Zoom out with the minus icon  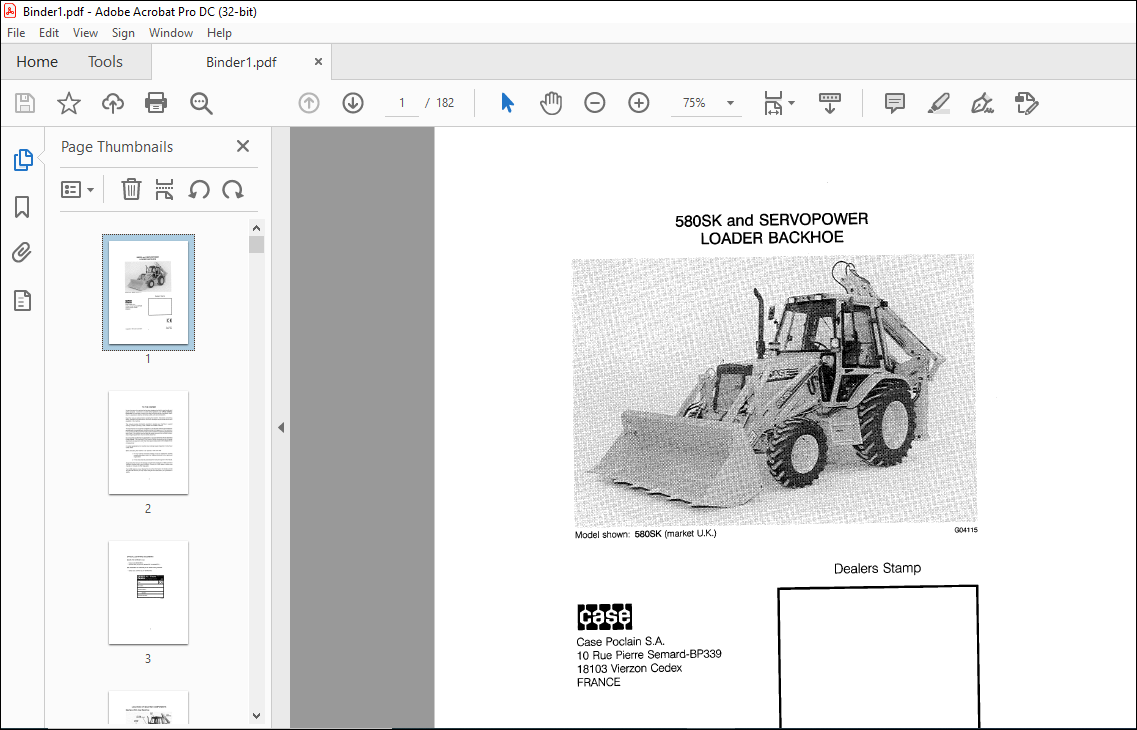pyautogui.click(x=595, y=103)
